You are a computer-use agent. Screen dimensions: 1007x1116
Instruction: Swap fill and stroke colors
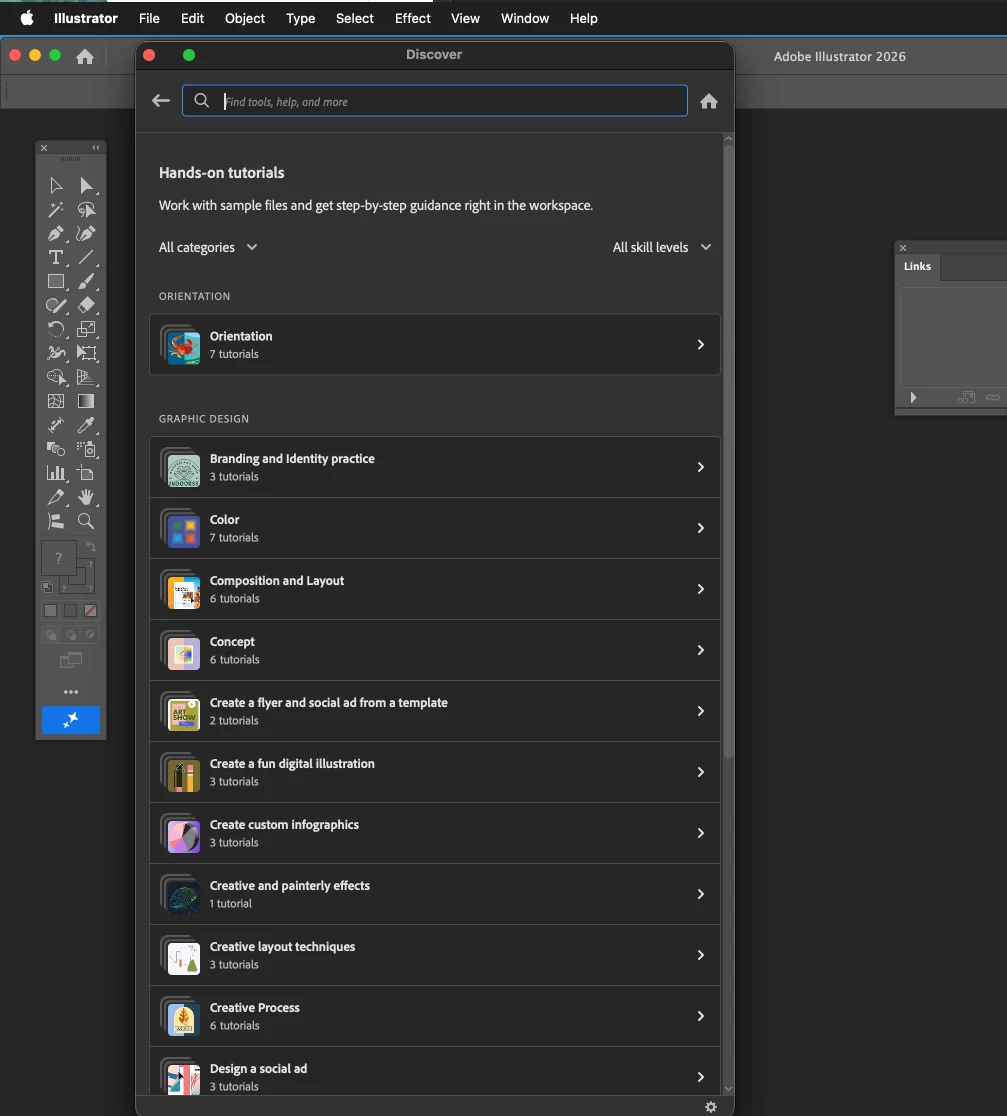tap(91, 547)
